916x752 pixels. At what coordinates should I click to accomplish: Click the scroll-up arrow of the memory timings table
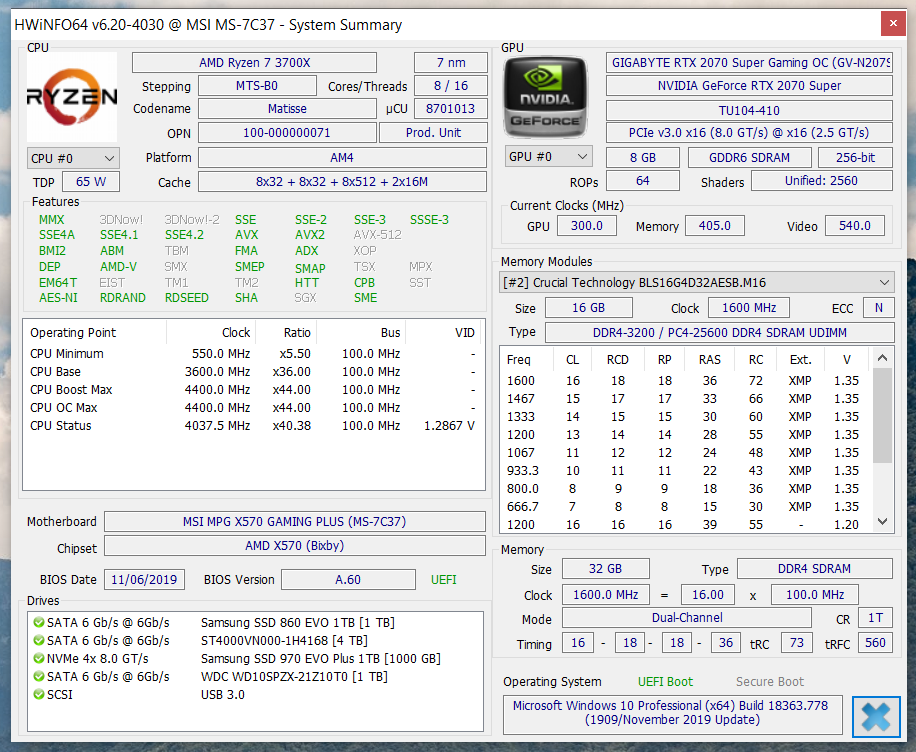coord(883,358)
